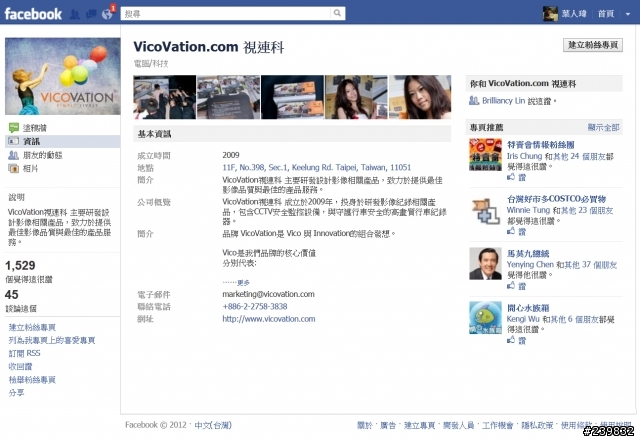Change language via 中文(台灣) link

click(x=213, y=425)
